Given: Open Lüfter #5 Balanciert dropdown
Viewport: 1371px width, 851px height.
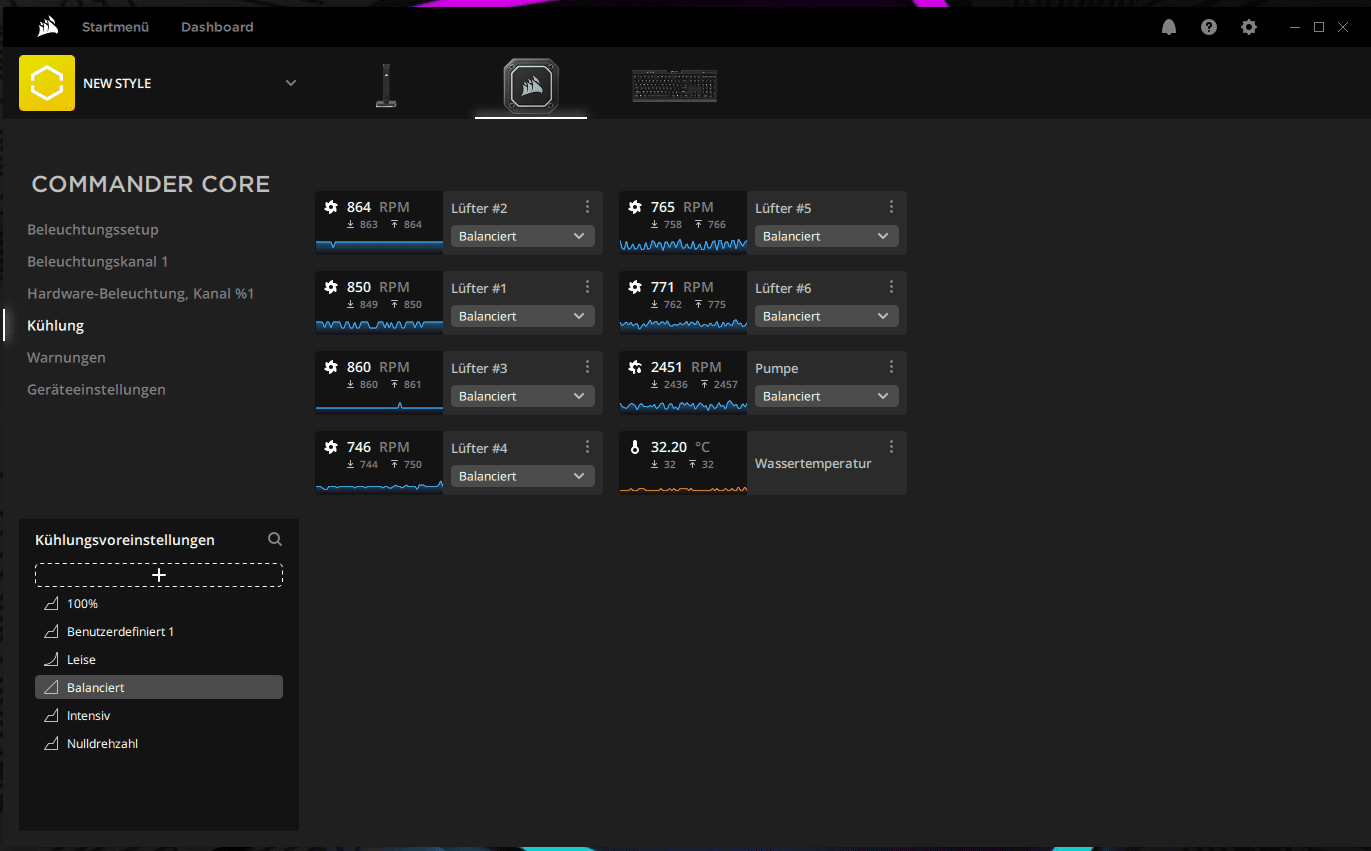Looking at the screenshot, I should (x=827, y=236).
